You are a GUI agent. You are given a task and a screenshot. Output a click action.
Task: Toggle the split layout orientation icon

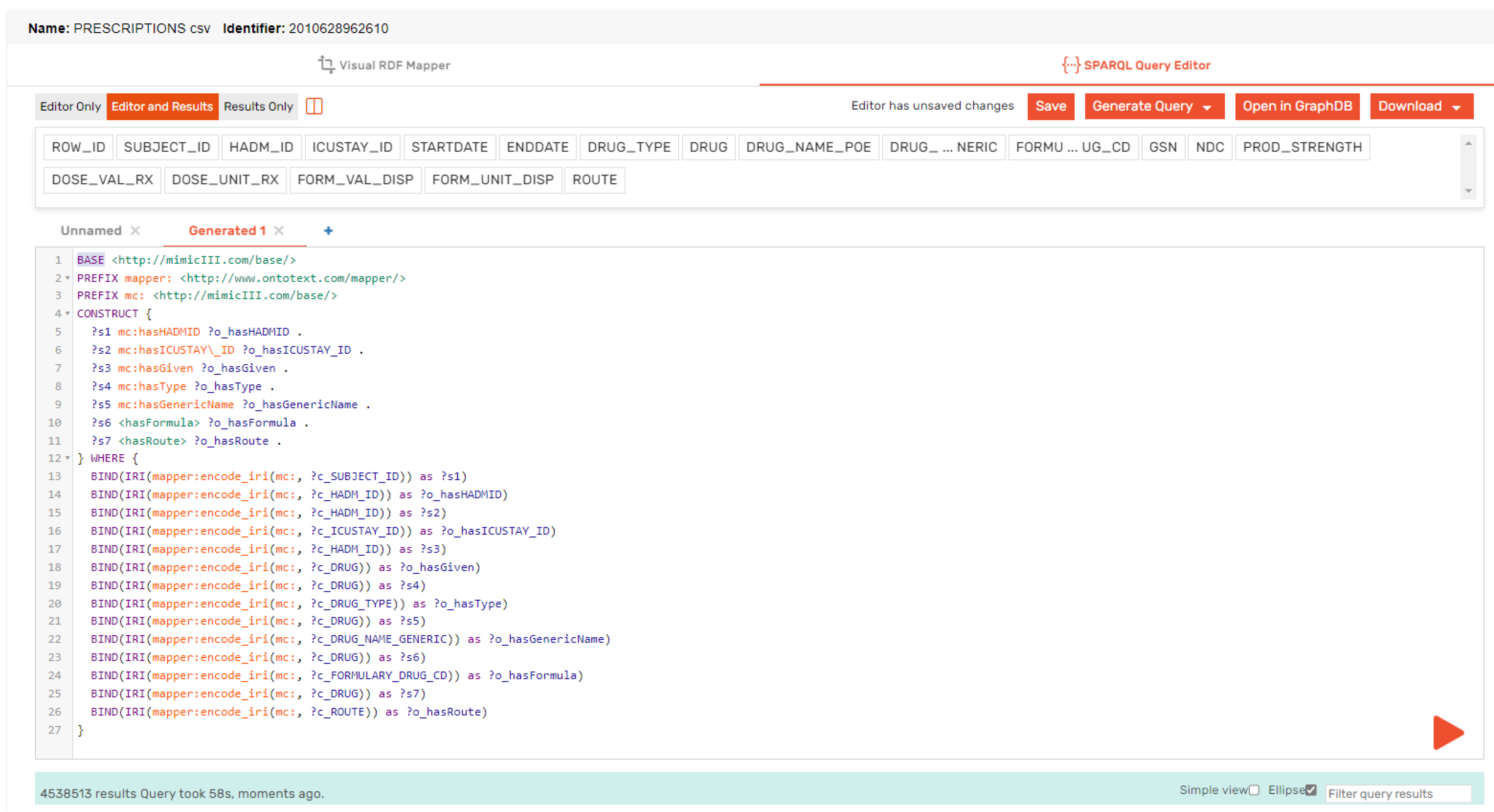[314, 106]
